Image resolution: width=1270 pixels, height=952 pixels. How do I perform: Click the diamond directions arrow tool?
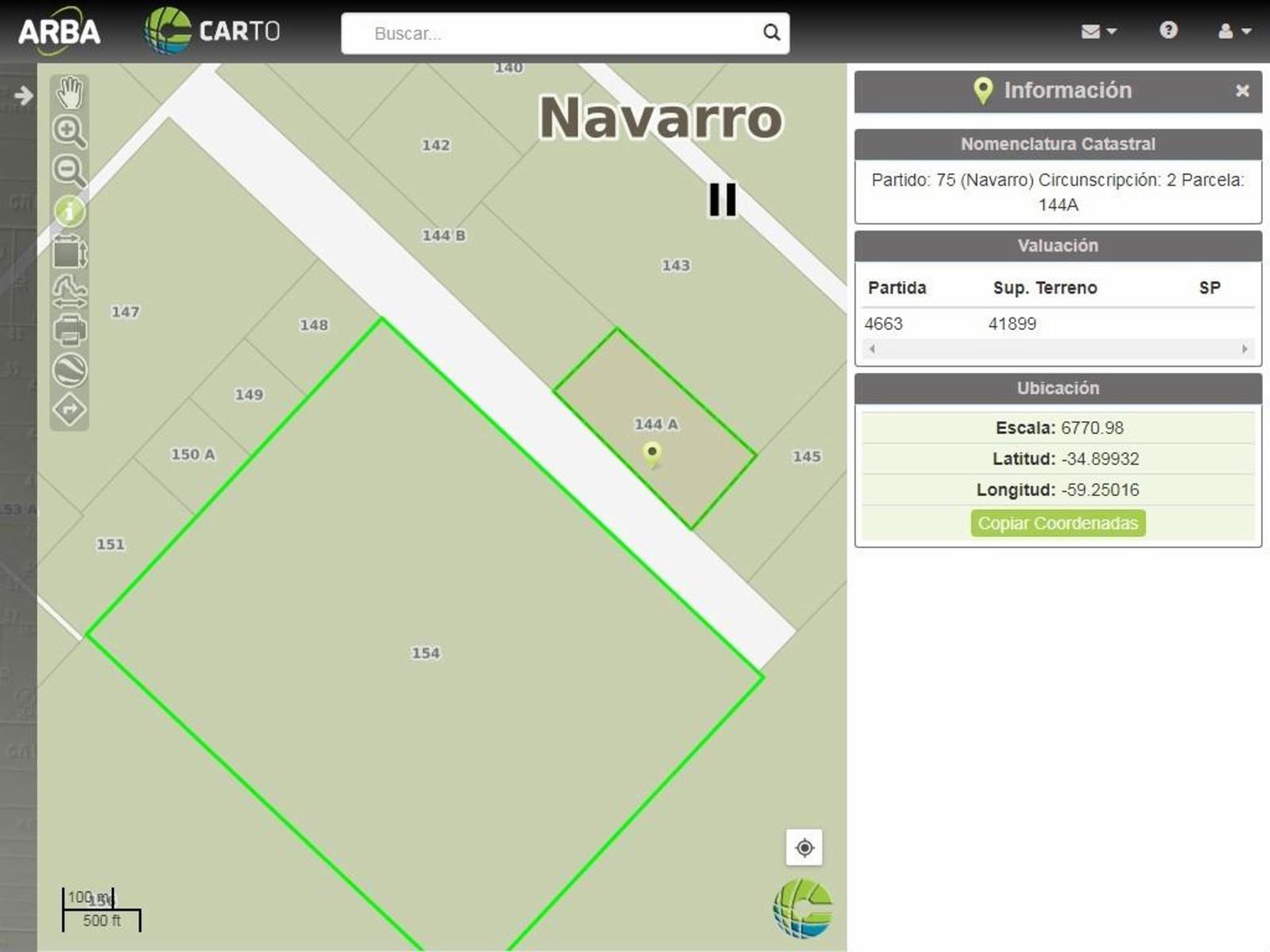70,409
